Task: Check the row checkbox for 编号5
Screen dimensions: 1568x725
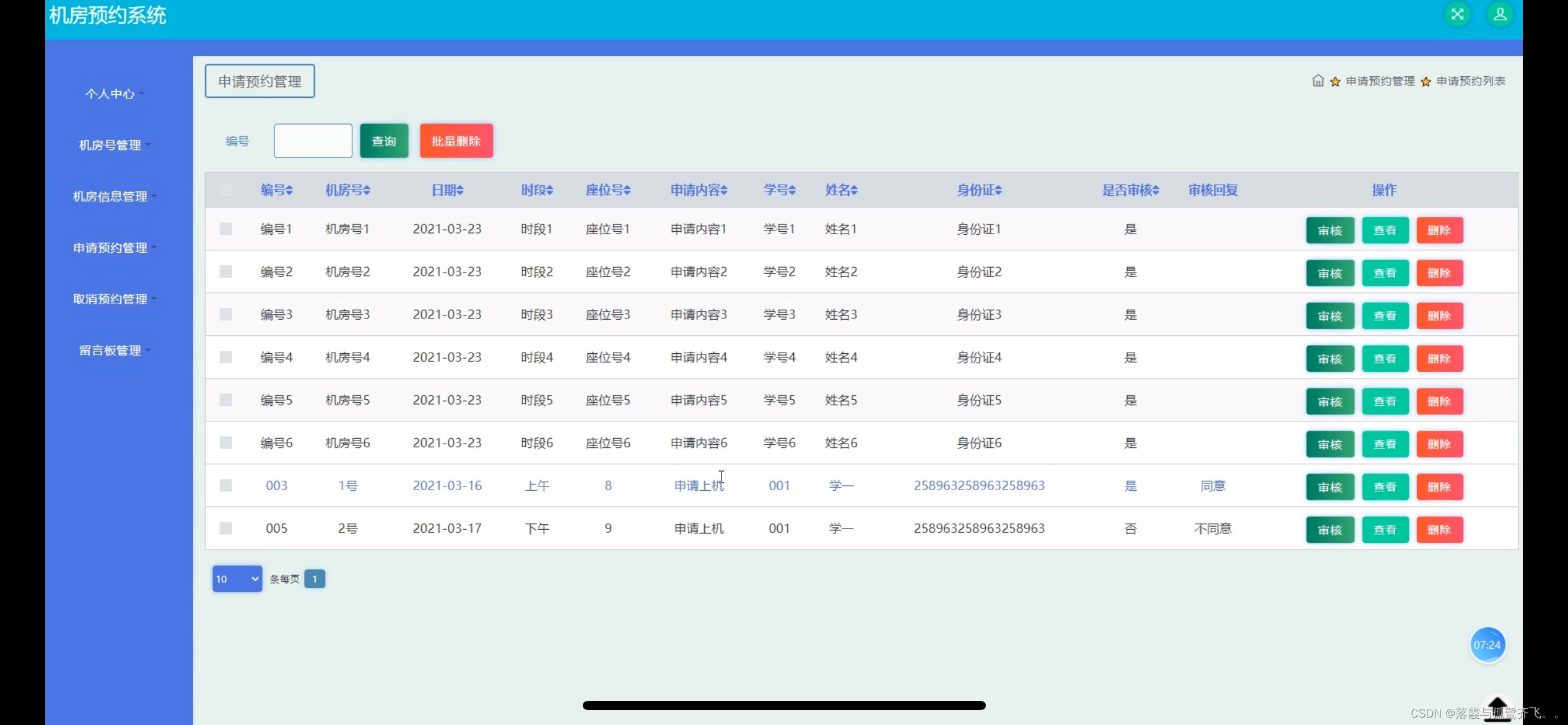Action: click(x=226, y=400)
